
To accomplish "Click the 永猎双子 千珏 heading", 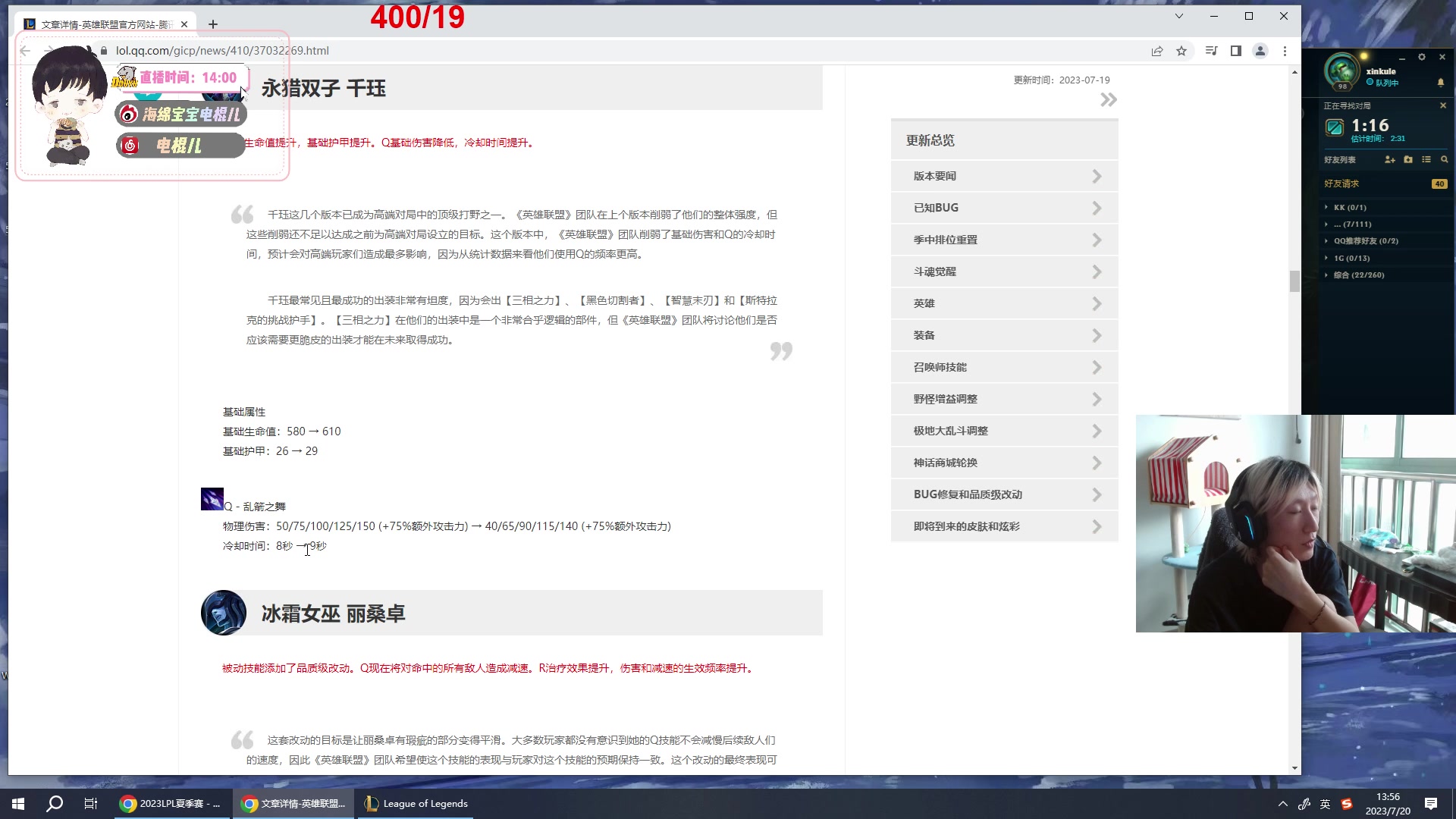I will coord(324,88).
